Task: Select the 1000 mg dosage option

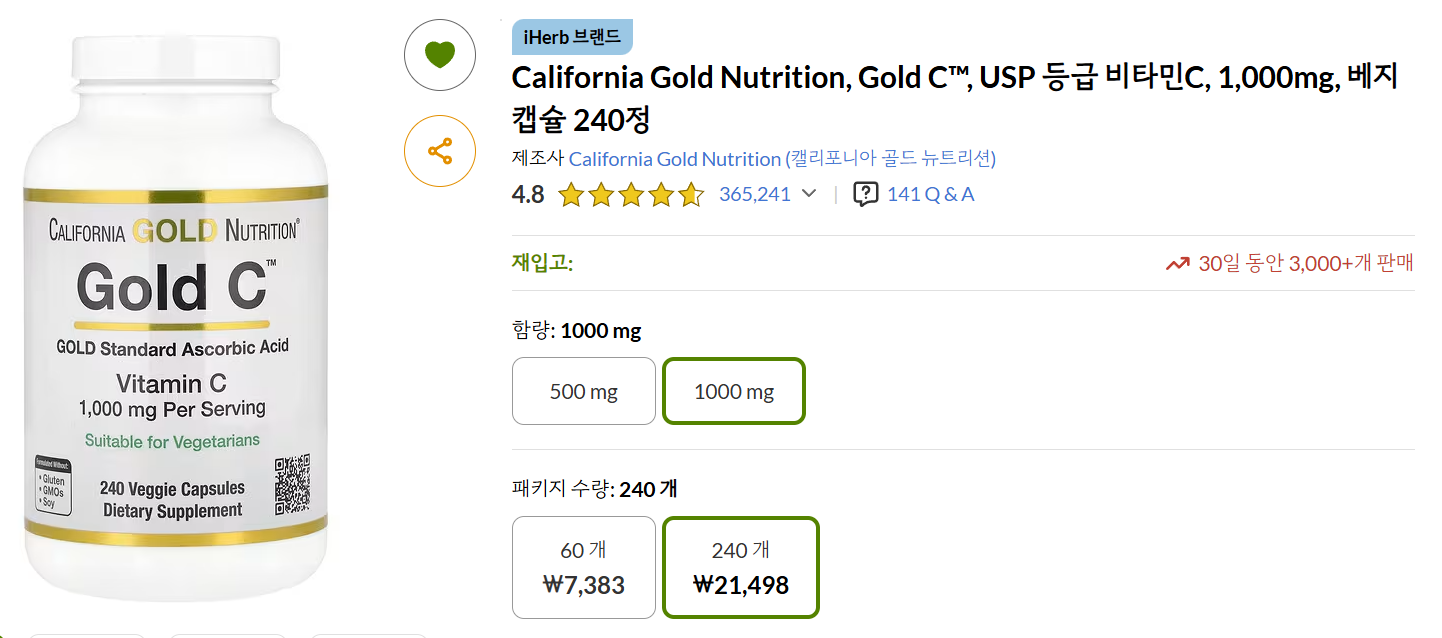Action: tap(734, 391)
